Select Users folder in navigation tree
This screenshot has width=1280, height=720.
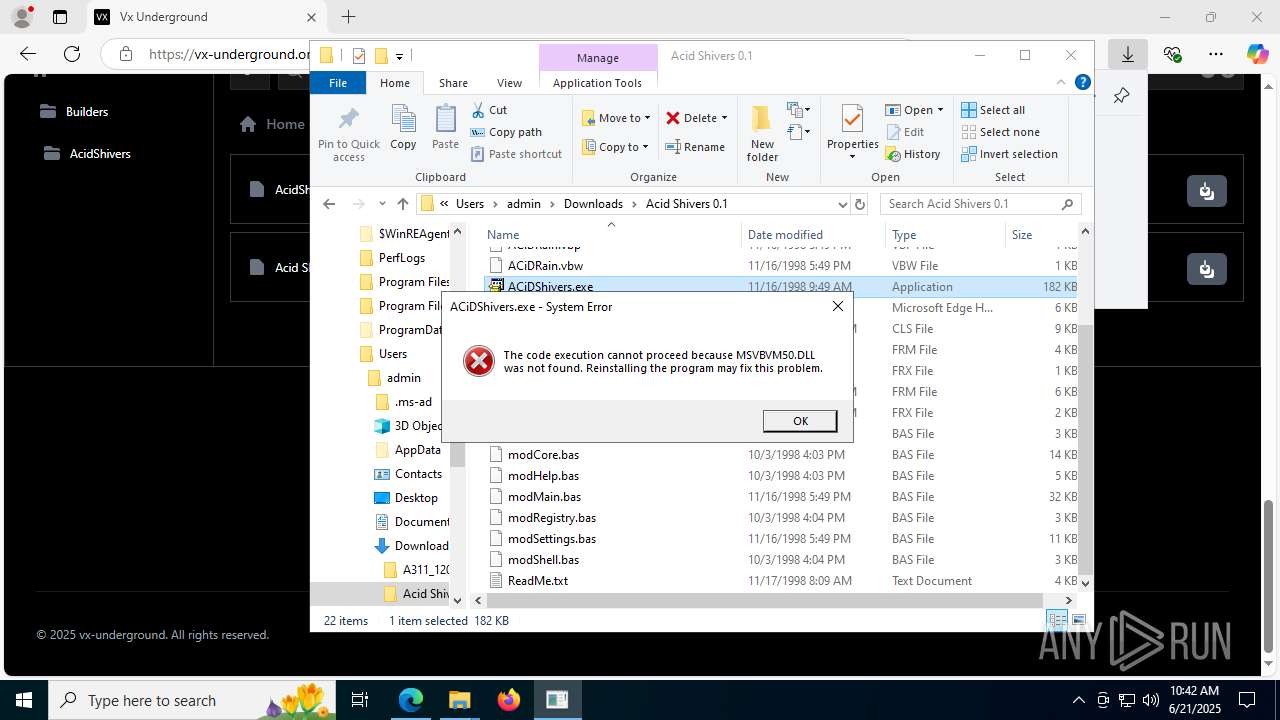(x=392, y=354)
